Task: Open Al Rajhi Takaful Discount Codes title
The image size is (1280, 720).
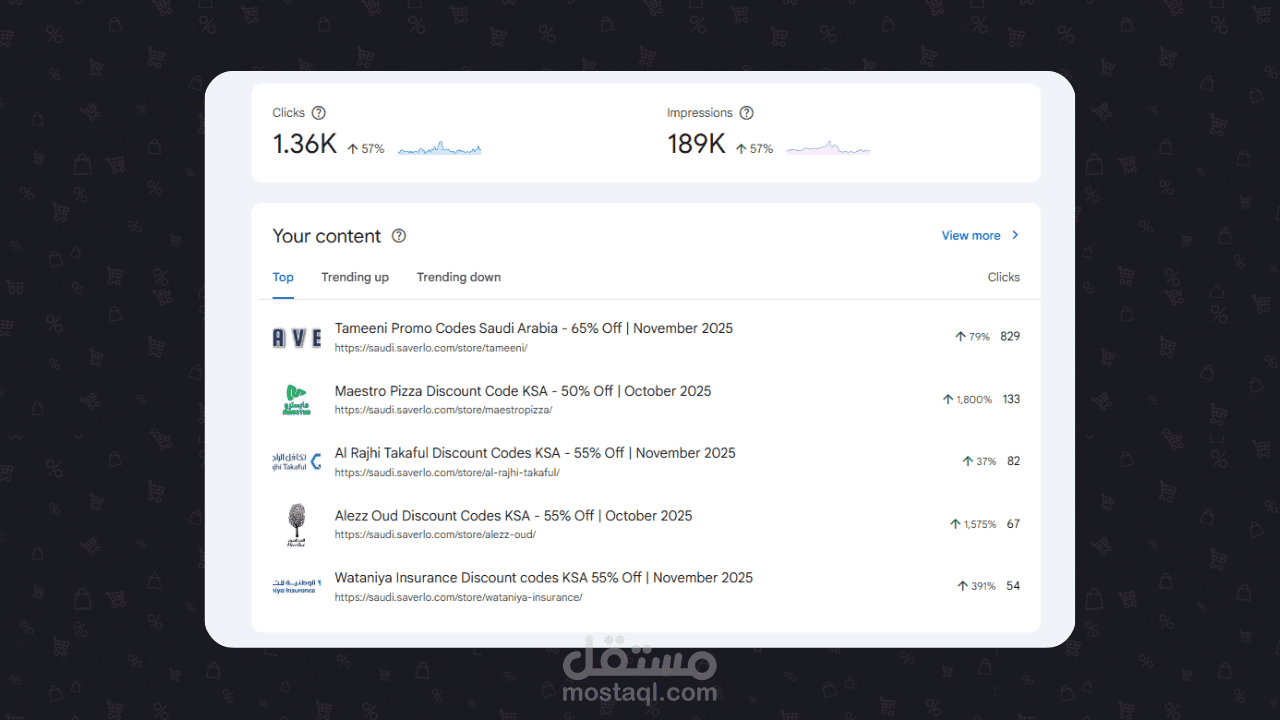Action: tap(535, 453)
